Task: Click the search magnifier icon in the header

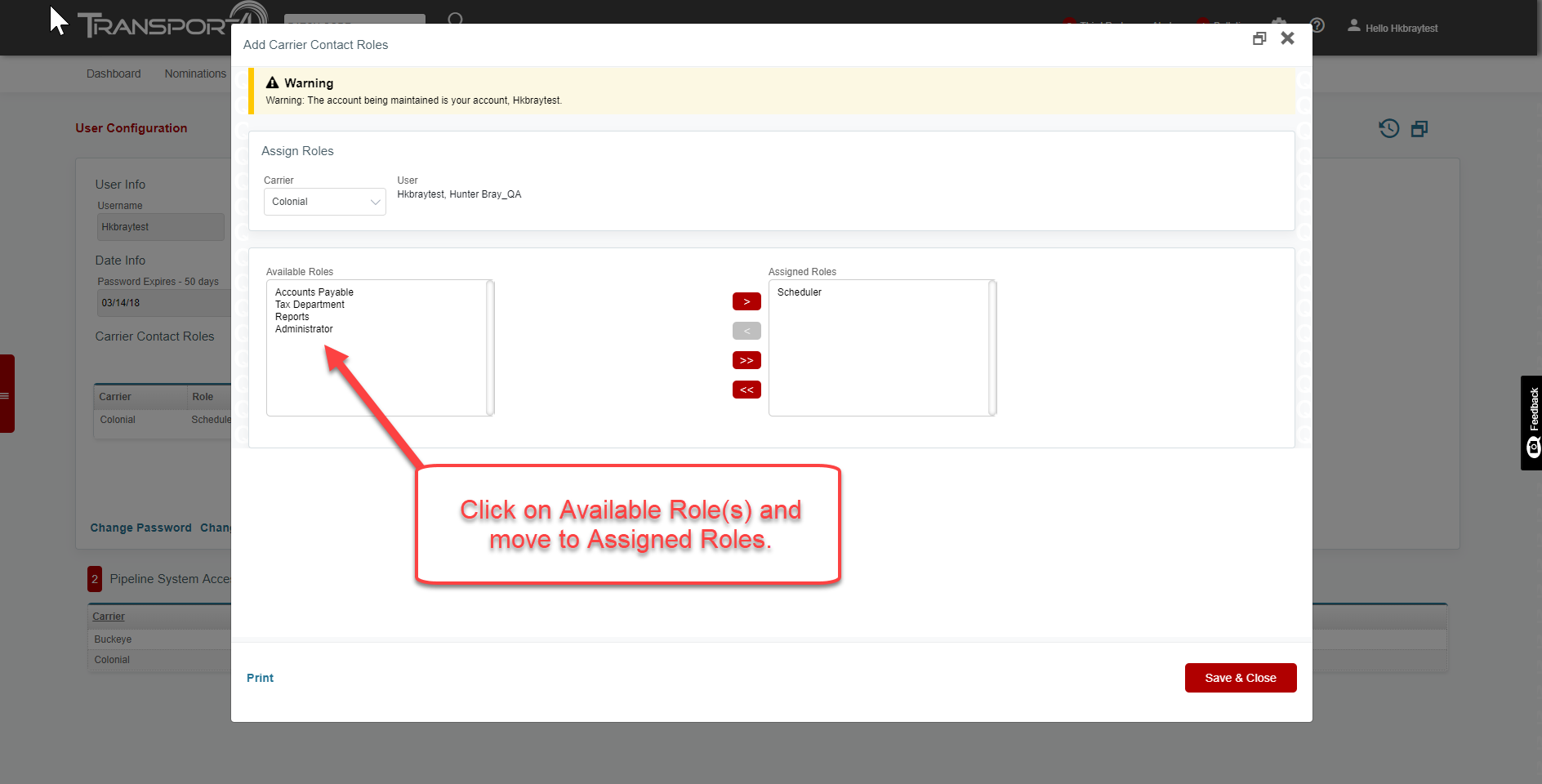Action: (x=456, y=20)
